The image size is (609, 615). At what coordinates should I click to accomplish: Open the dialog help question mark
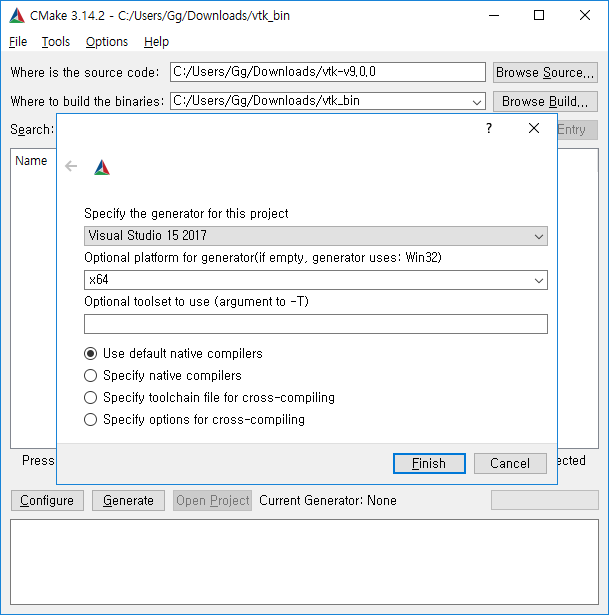[489, 128]
